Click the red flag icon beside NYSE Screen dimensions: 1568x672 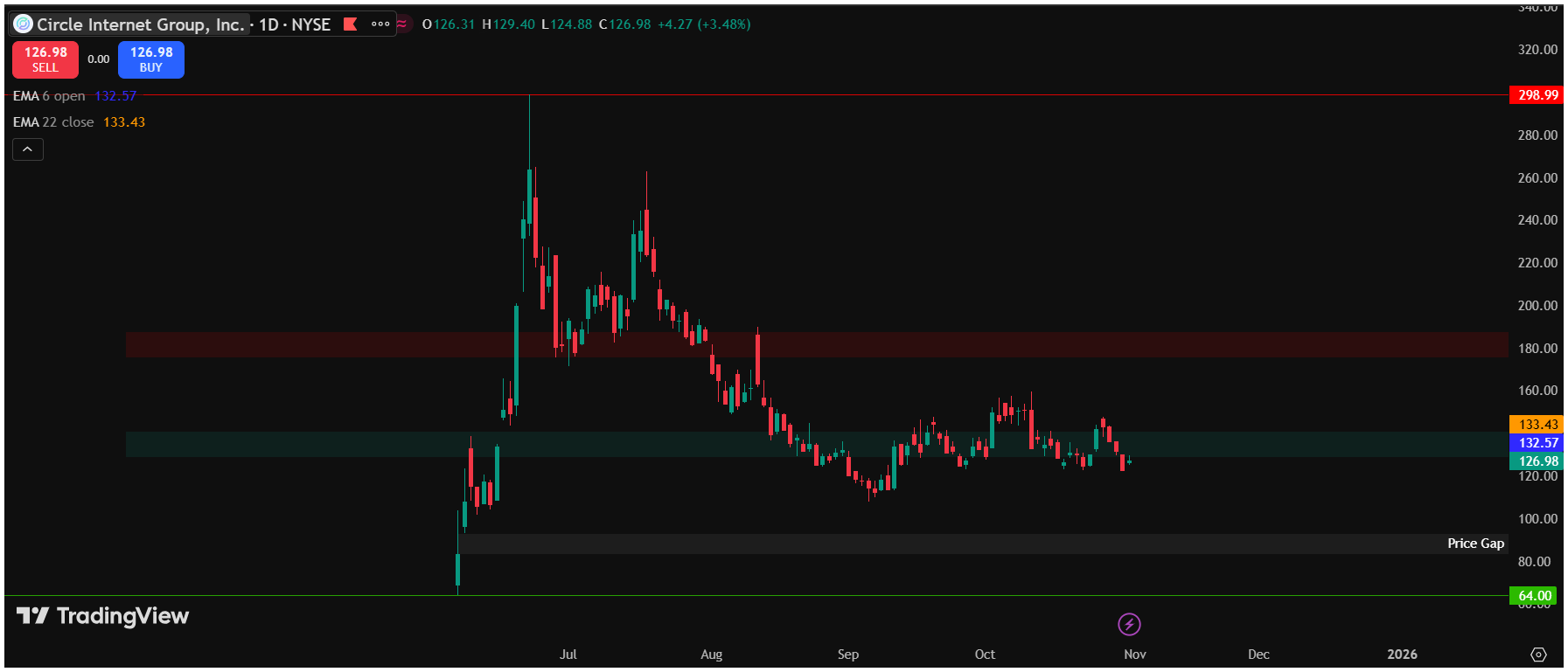tap(351, 24)
